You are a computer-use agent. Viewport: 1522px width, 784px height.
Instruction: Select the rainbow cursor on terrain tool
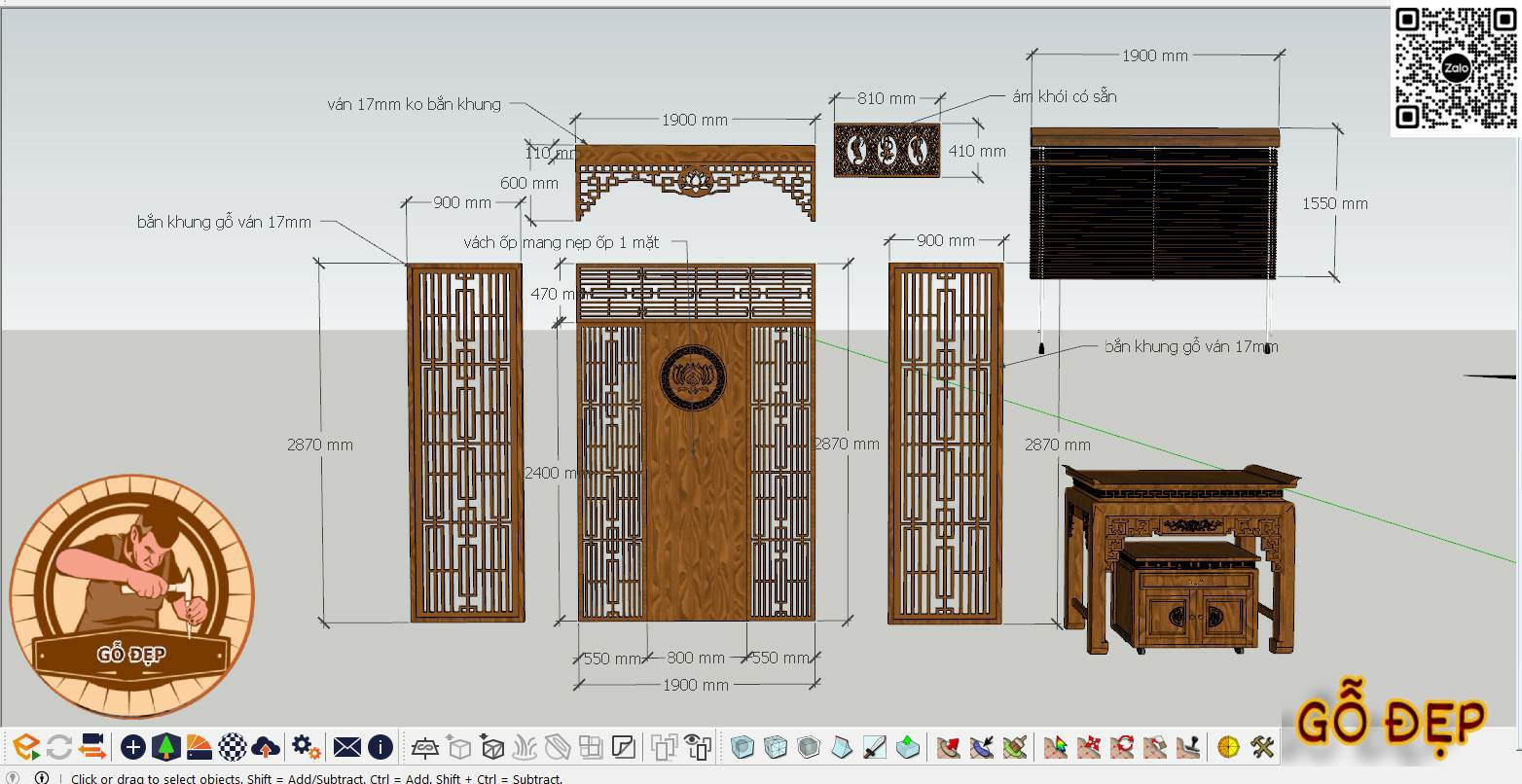1056,747
